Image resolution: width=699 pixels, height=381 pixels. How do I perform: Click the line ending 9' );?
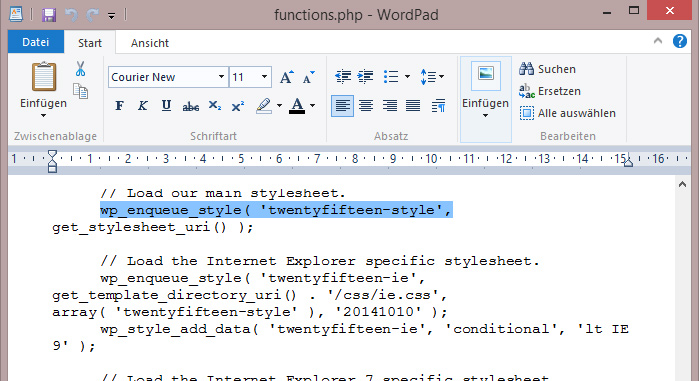click(74, 346)
